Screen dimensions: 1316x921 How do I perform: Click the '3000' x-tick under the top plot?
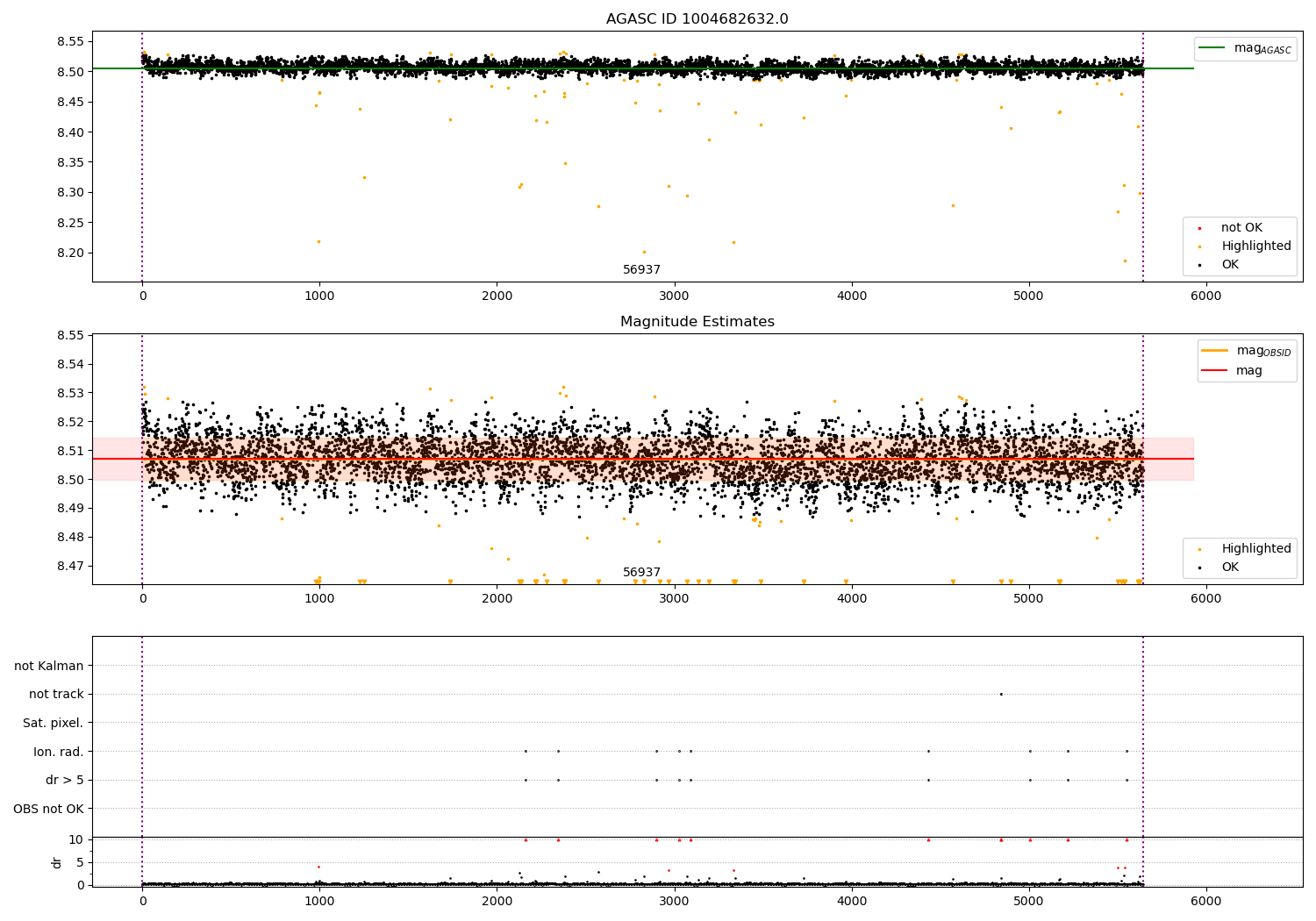coord(674,296)
